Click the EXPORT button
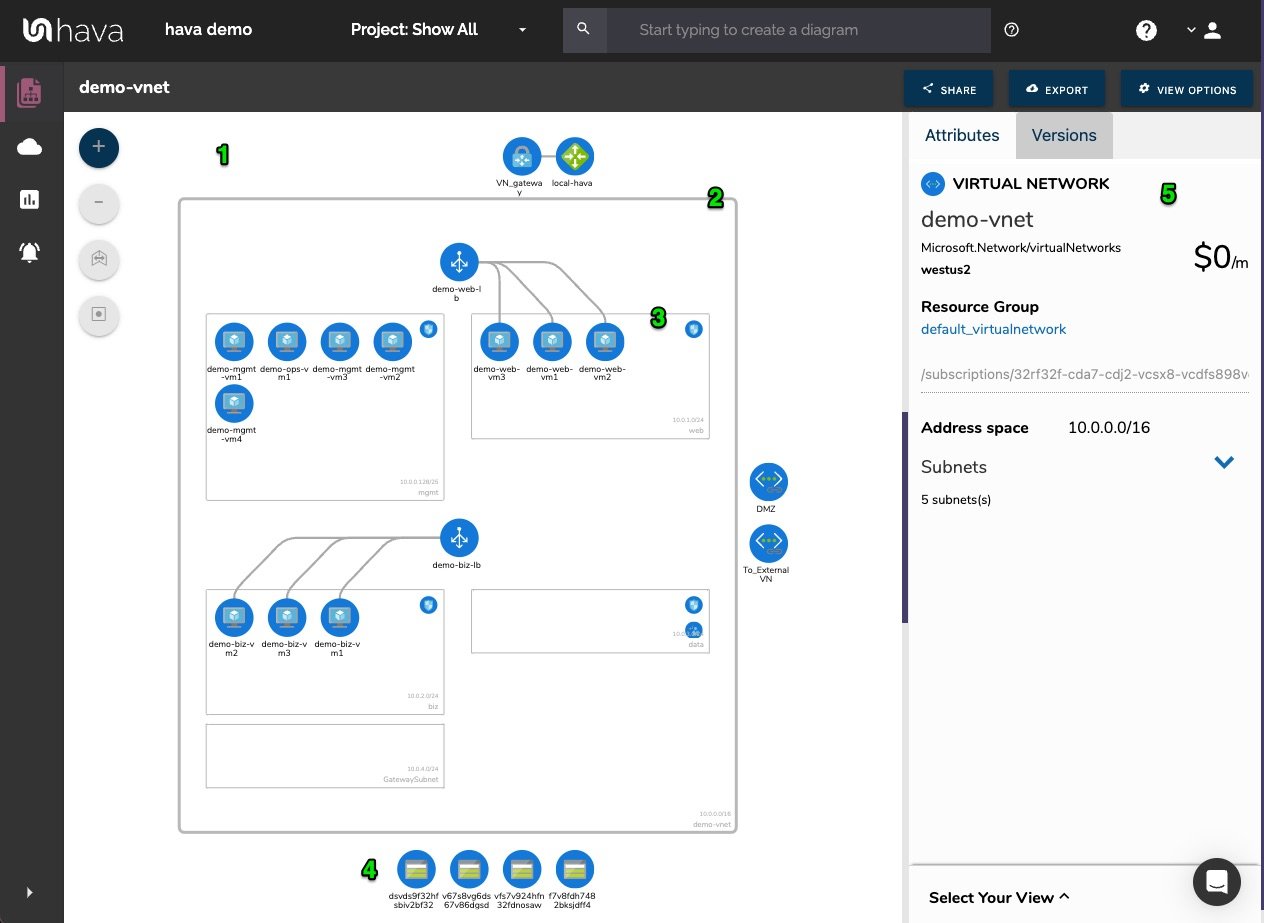1264x923 pixels. (1056, 89)
